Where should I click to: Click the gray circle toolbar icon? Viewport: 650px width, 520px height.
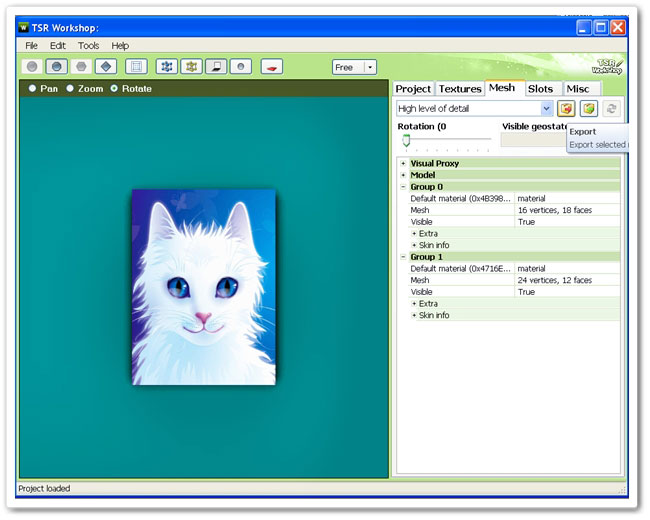pyautogui.click(x=33, y=67)
